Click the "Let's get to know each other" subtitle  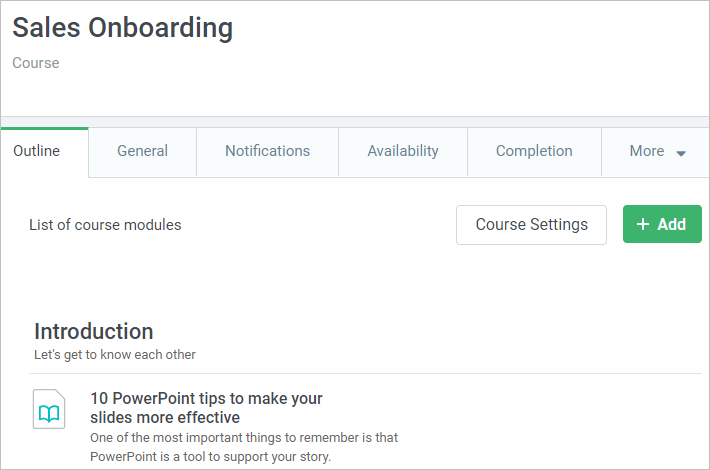click(x=115, y=355)
